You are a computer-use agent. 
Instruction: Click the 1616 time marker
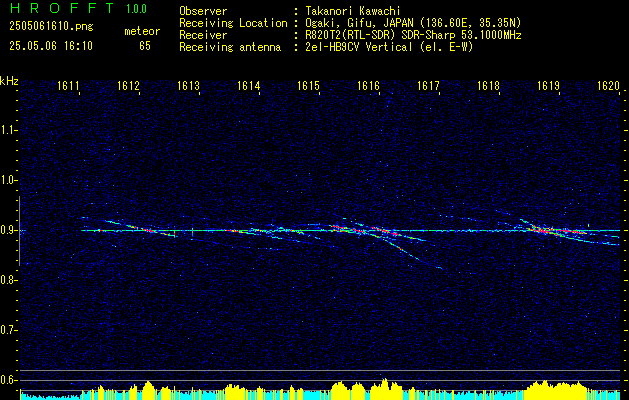point(369,86)
